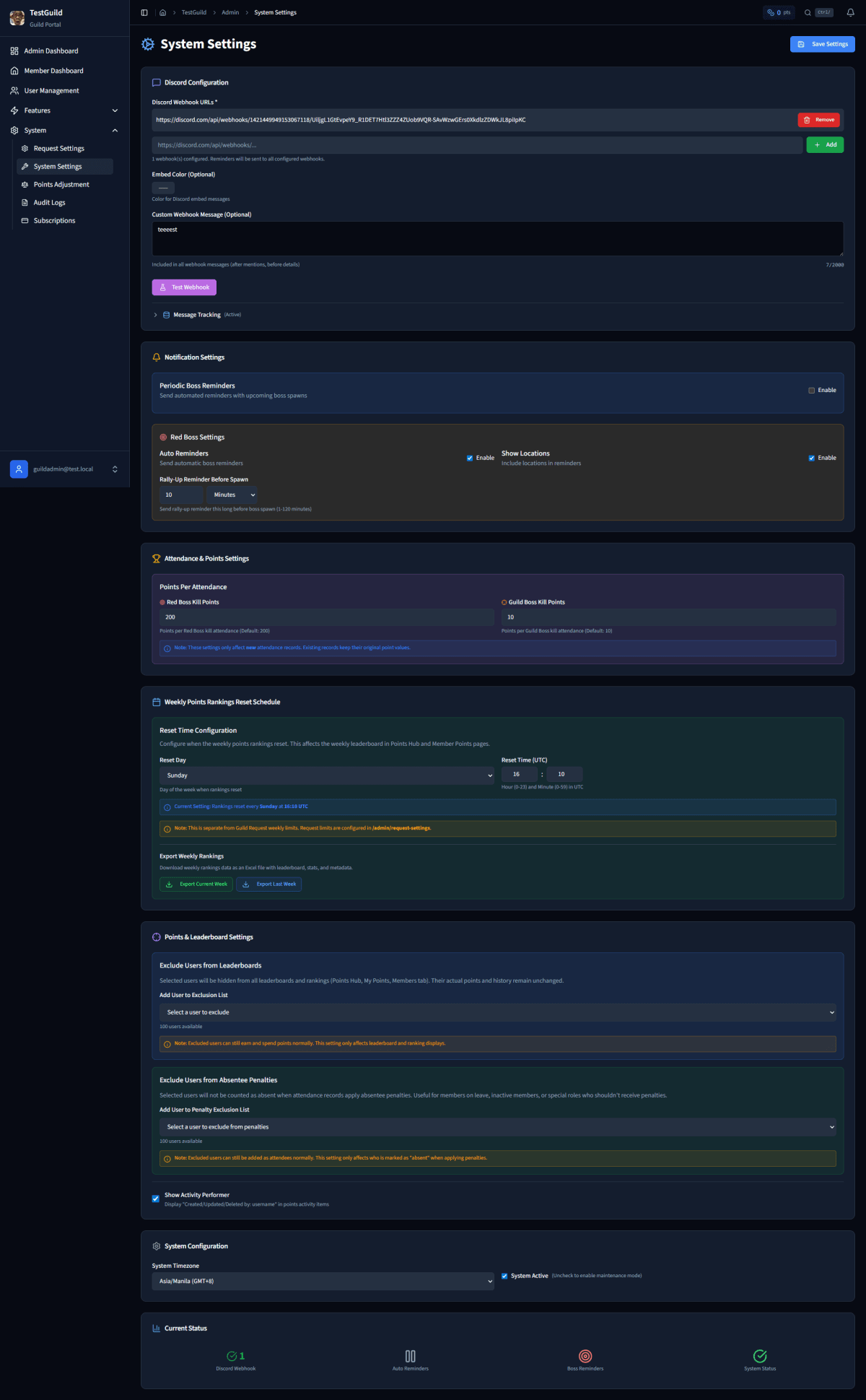Click the Attendance trophy icon
The height and width of the screenshot is (1400, 866).
(x=157, y=559)
